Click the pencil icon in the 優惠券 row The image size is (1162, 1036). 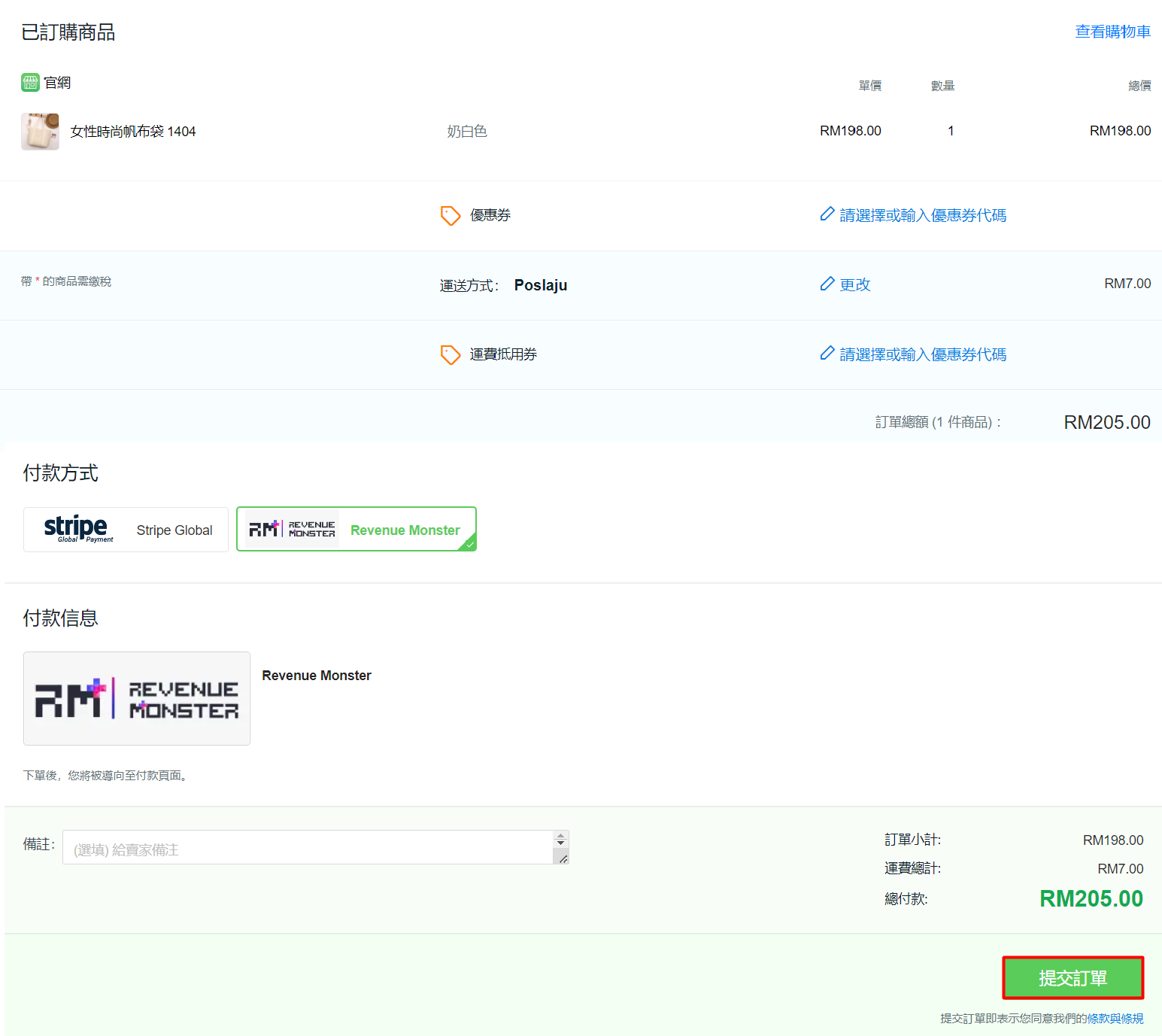point(827,214)
